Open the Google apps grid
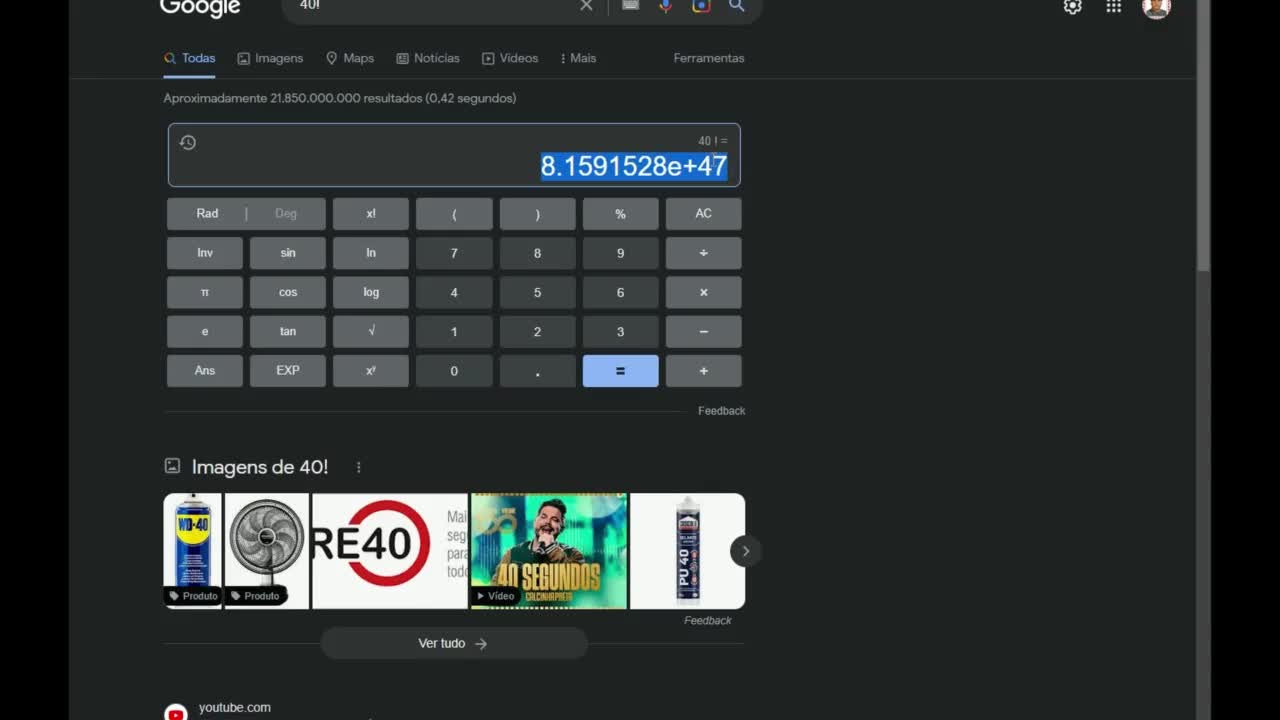The height and width of the screenshot is (720, 1280). coord(1113,7)
